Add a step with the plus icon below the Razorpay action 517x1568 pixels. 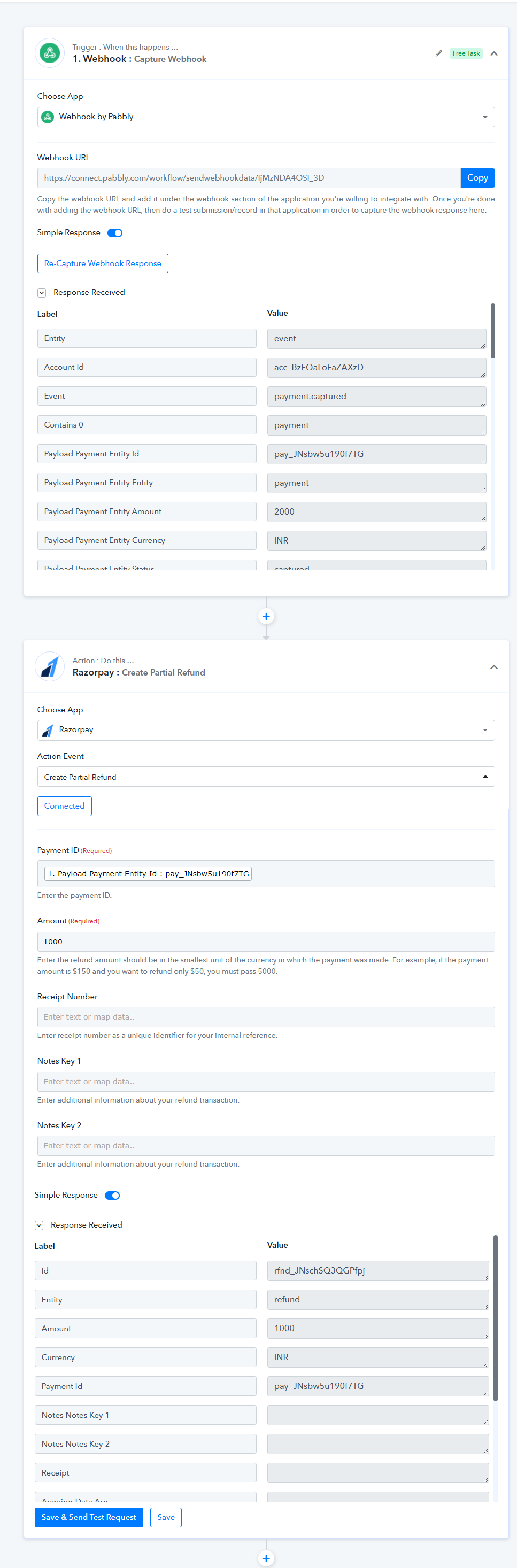point(266,1558)
